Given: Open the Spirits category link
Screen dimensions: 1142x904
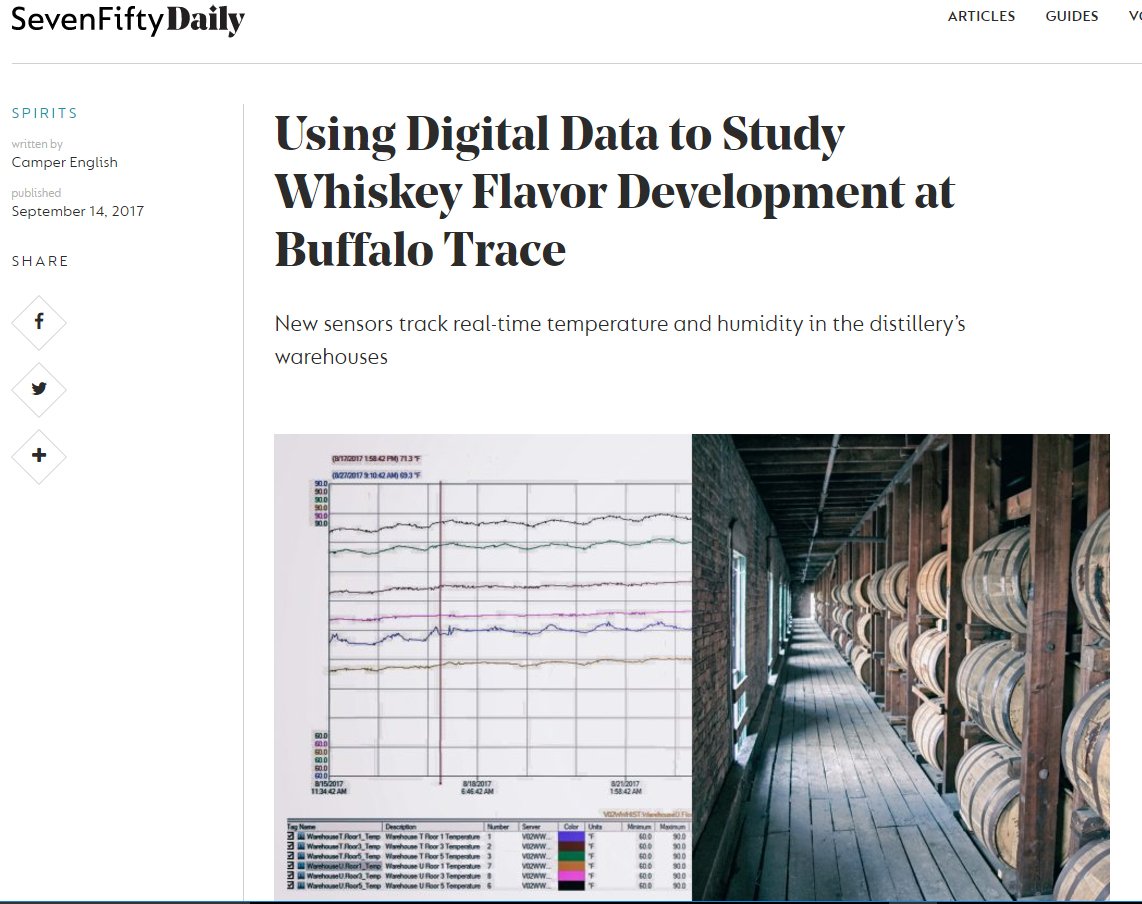Looking at the screenshot, I should (44, 113).
